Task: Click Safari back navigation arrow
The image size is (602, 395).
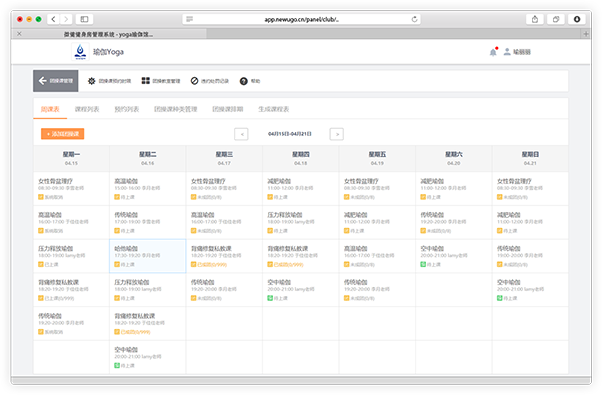Action: point(53,19)
